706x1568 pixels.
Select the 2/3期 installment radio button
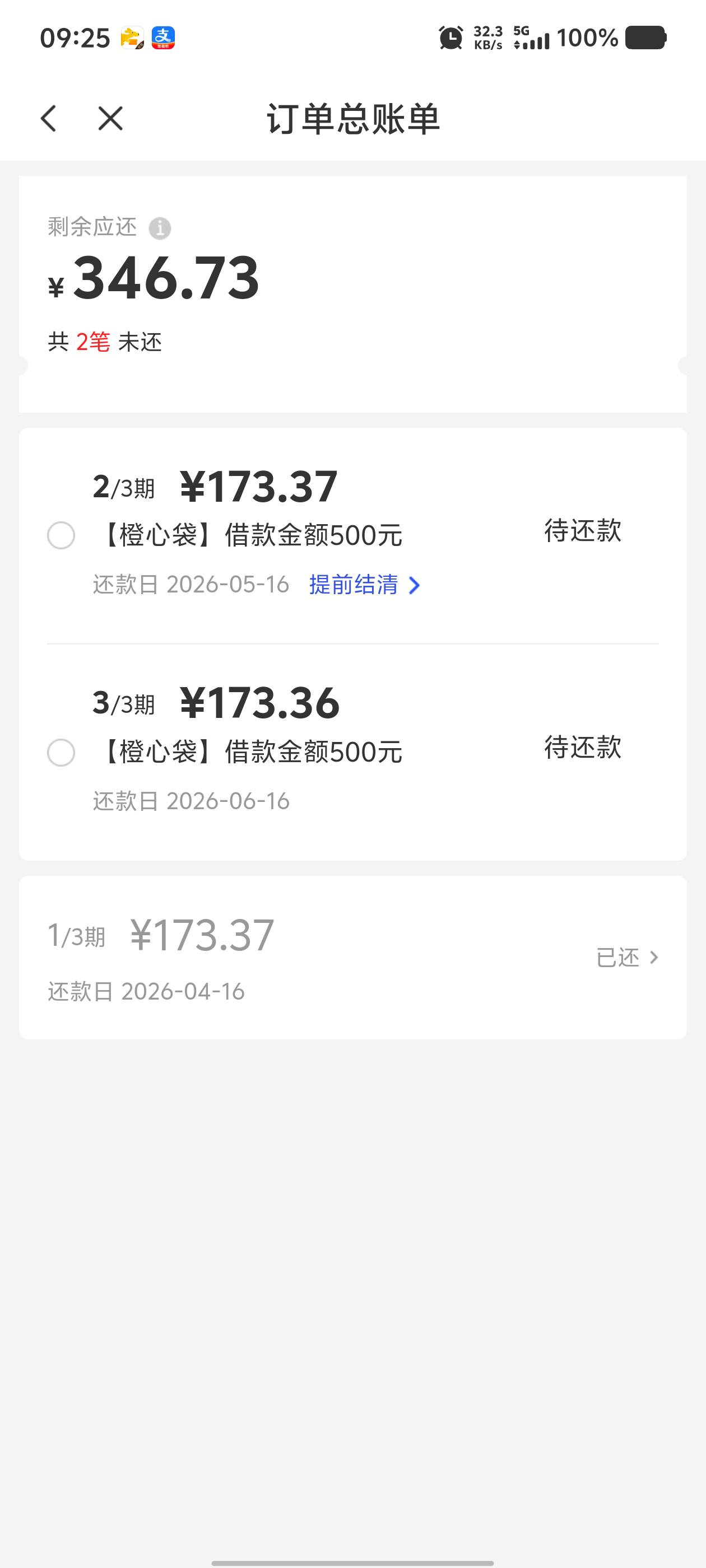(61, 536)
